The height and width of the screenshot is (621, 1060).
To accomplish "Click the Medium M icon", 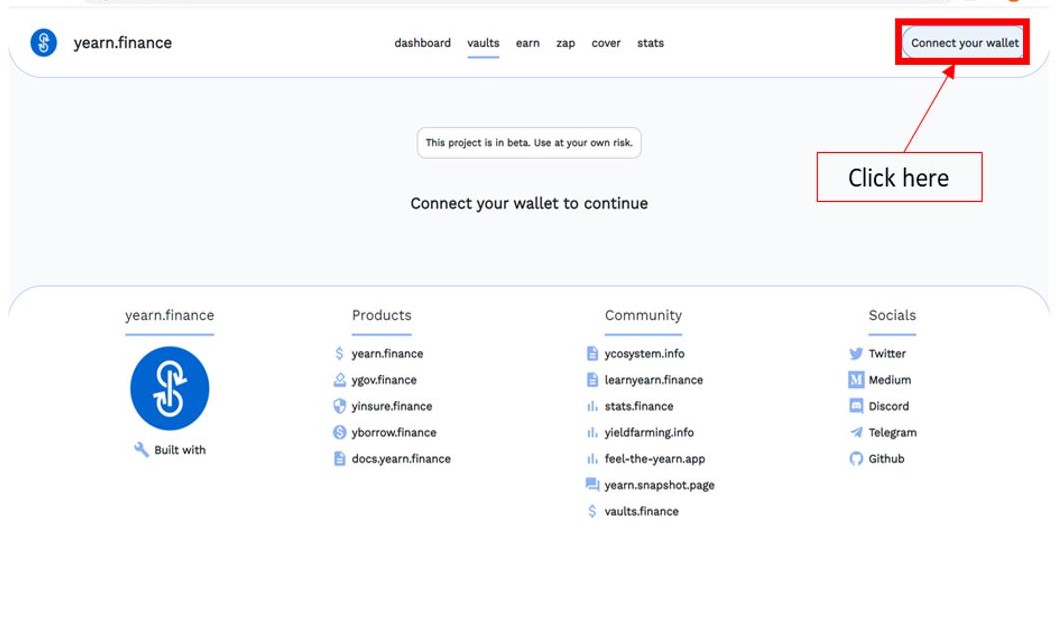I will tap(856, 380).
